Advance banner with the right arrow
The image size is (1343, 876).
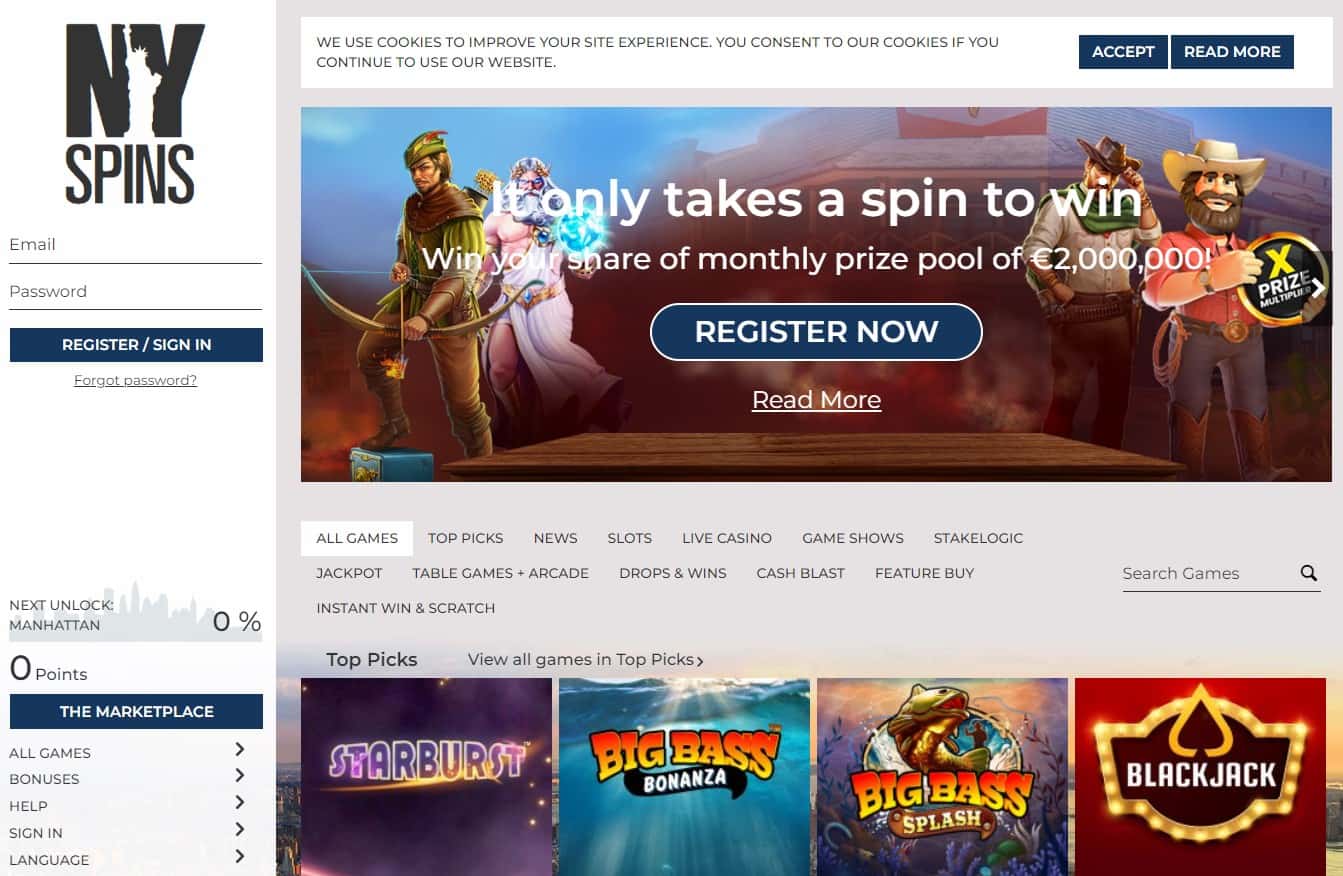pos(1318,288)
